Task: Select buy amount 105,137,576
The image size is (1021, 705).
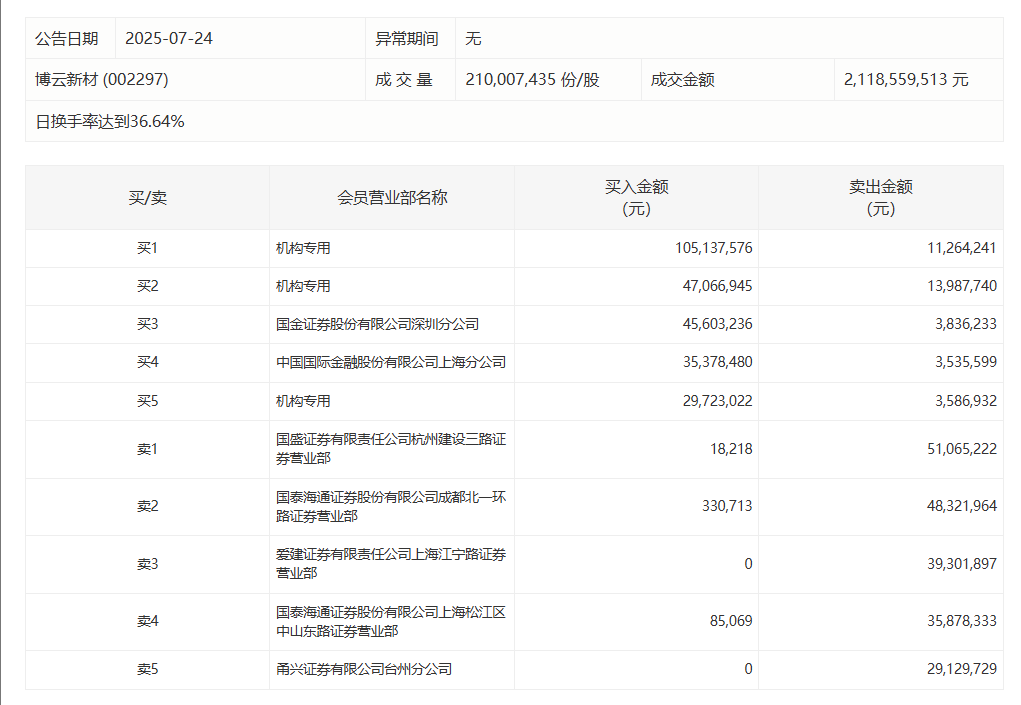Action: (x=713, y=248)
